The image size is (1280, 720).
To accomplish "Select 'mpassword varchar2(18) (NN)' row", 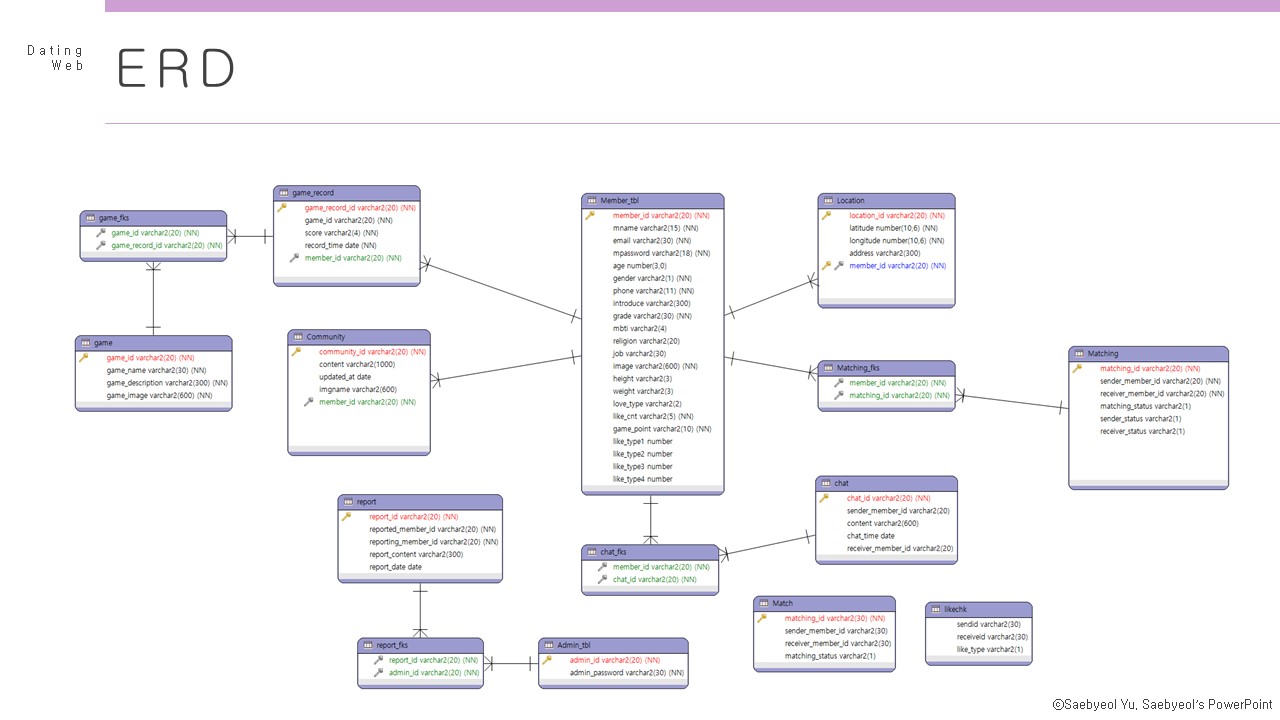I will 661,253.
